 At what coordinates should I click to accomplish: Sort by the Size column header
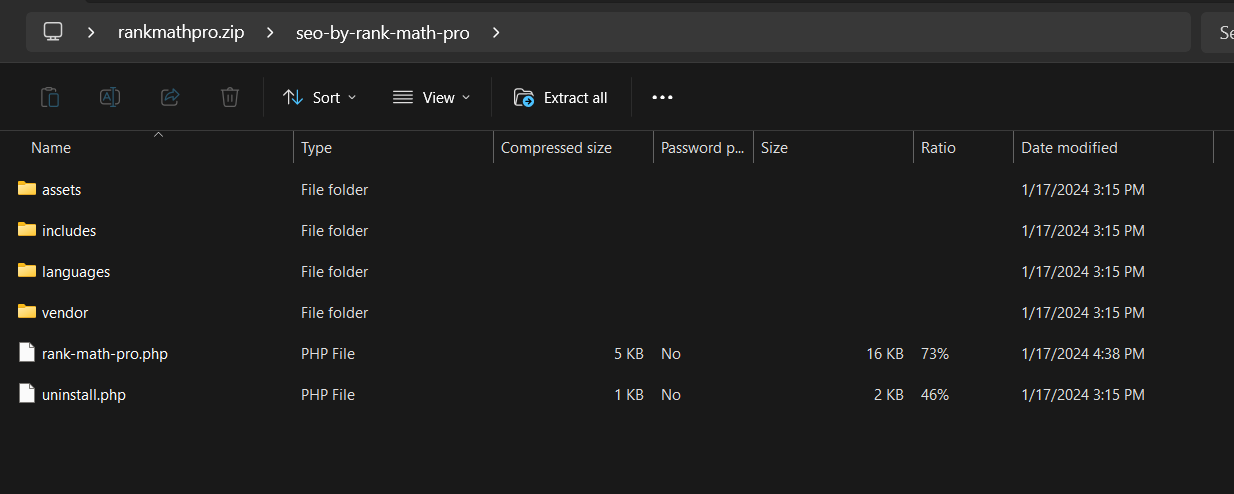click(x=774, y=147)
